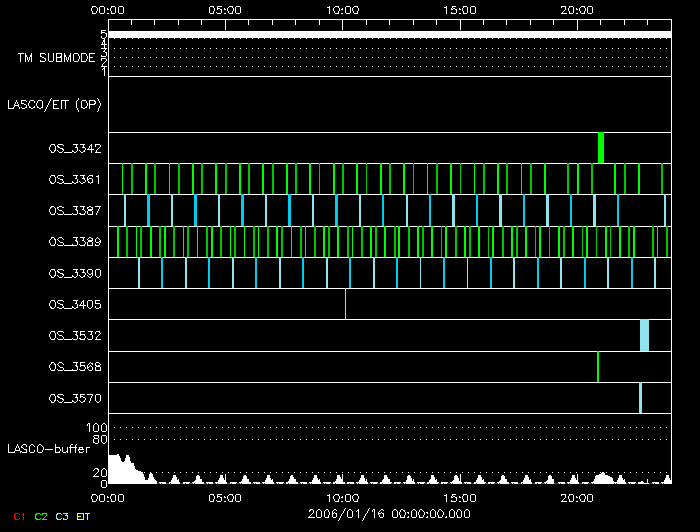This screenshot has width=700, height=532.
Task: Select the EIT legend entry
Action: [85, 516]
